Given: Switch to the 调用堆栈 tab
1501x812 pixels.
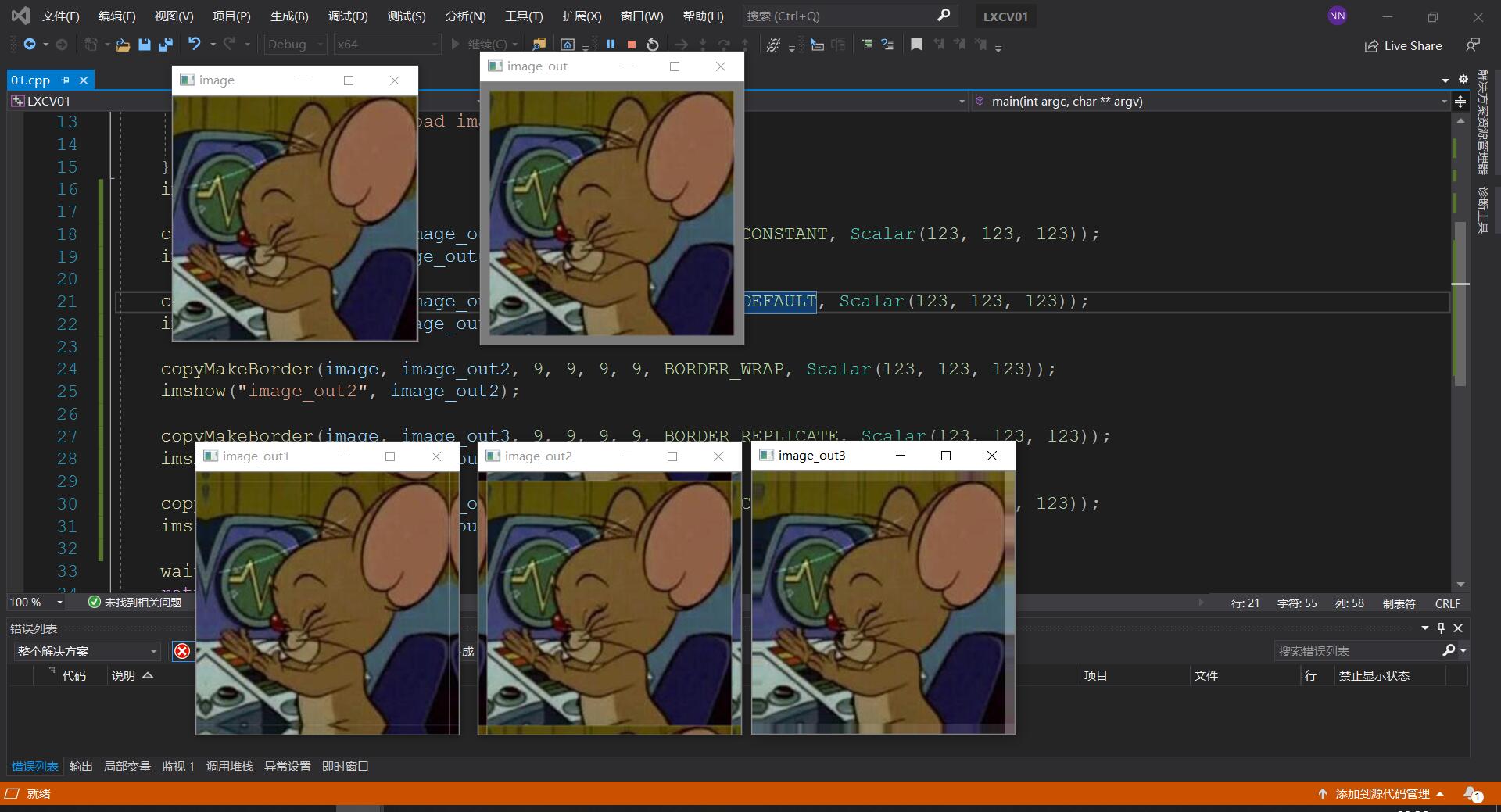Looking at the screenshot, I should click(229, 766).
